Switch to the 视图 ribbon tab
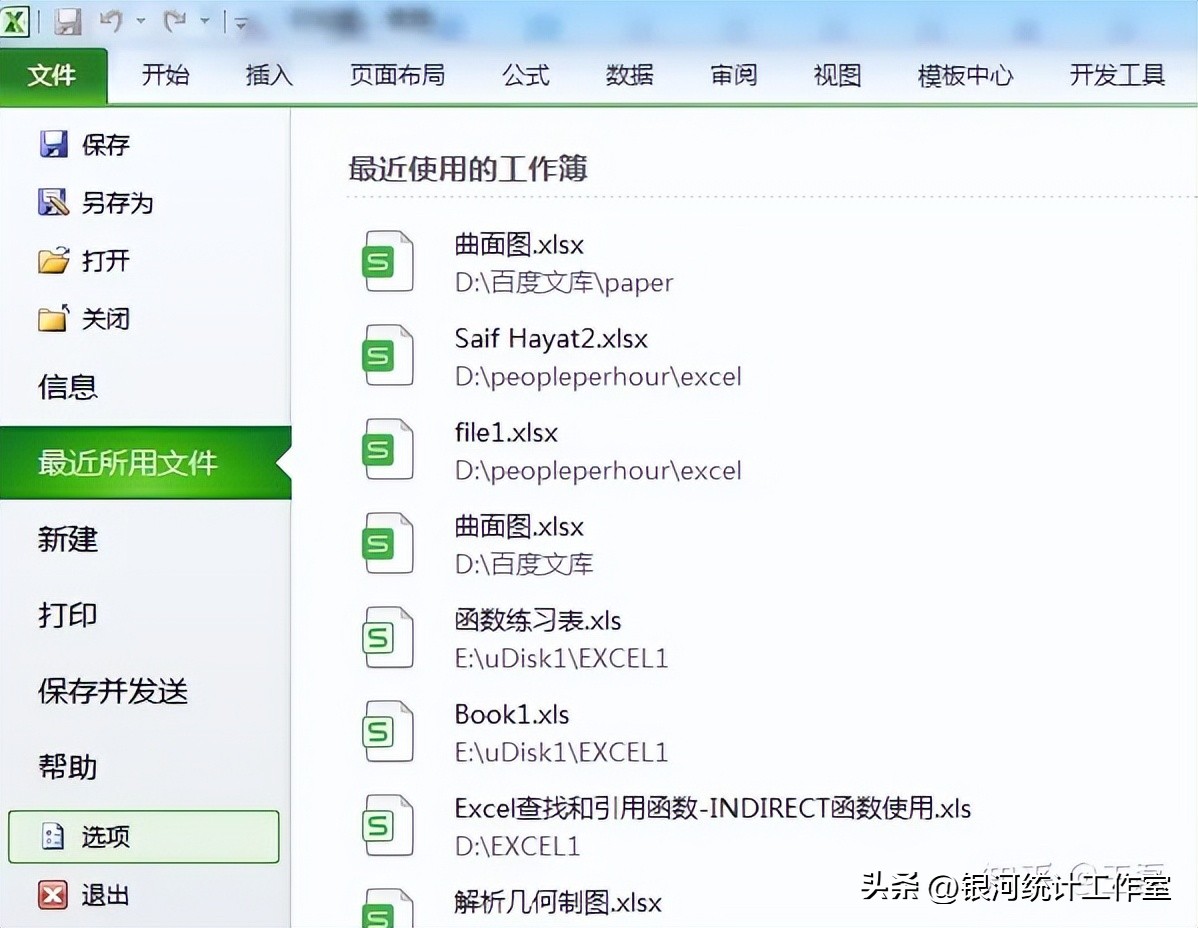 tap(837, 75)
